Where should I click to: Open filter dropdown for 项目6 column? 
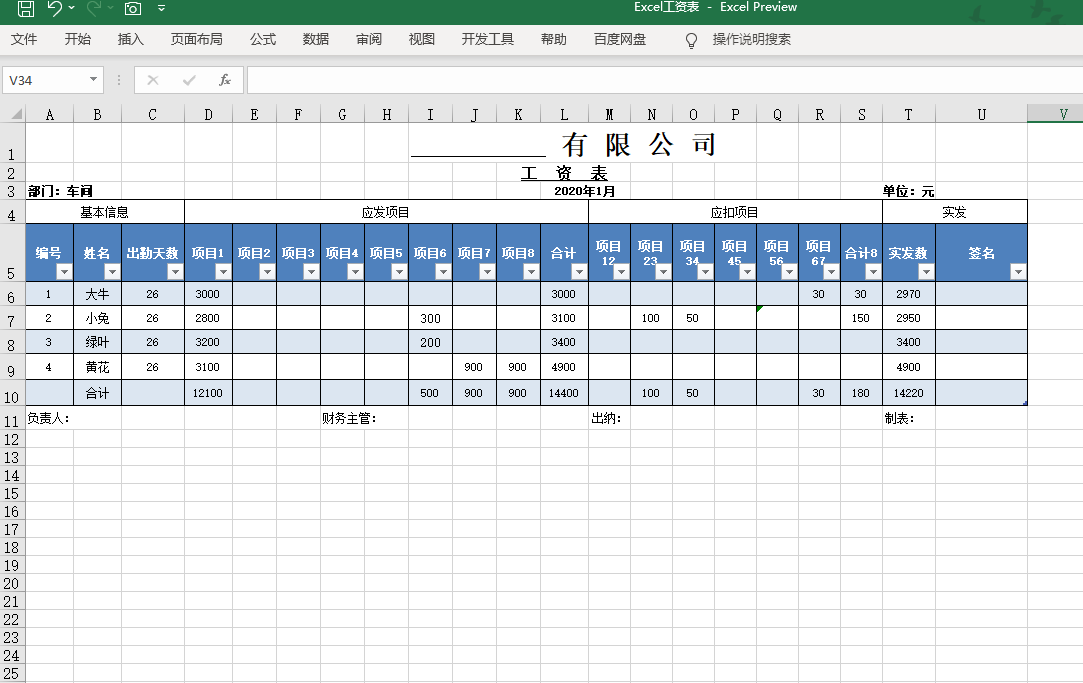pyautogui.click(x=443, y=272)
